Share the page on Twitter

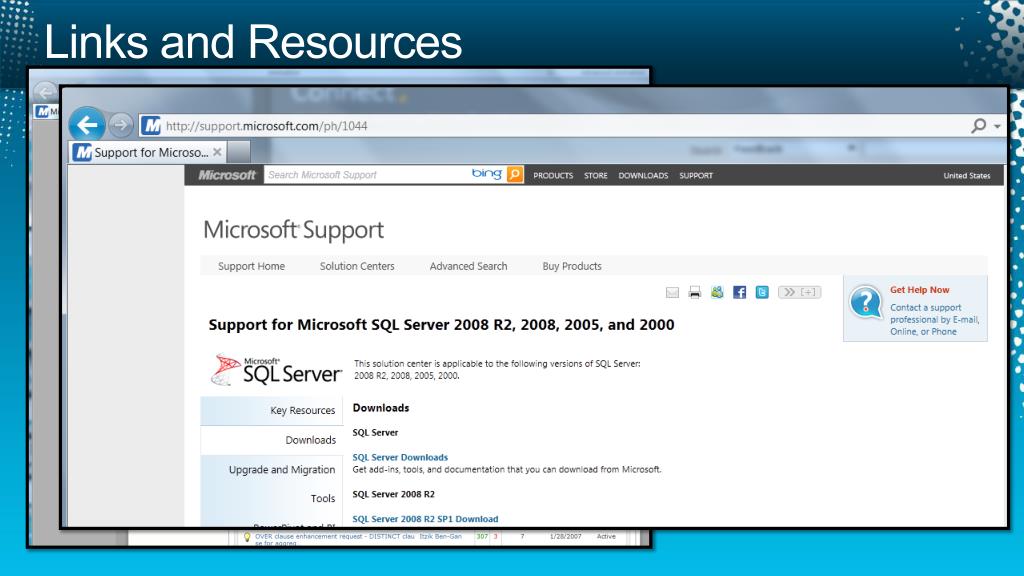pyautogui.click(x=762, y=292)
